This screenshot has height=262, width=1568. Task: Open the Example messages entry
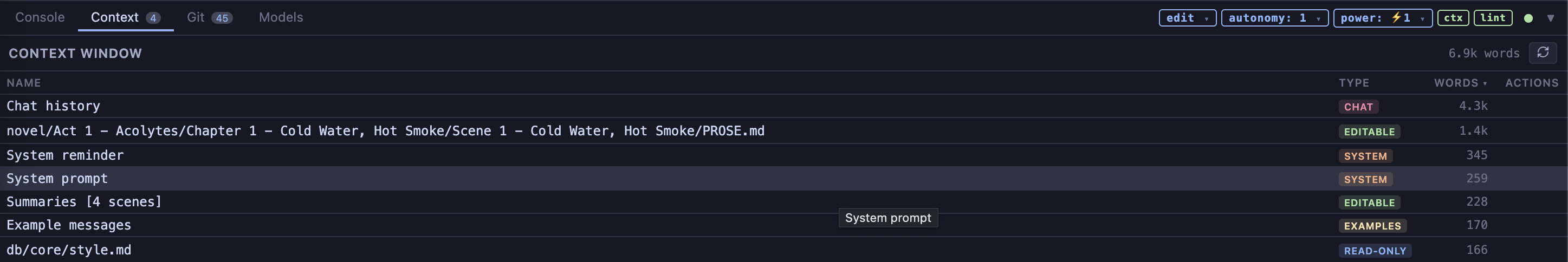pyautogui.click(x=69, y=225)
